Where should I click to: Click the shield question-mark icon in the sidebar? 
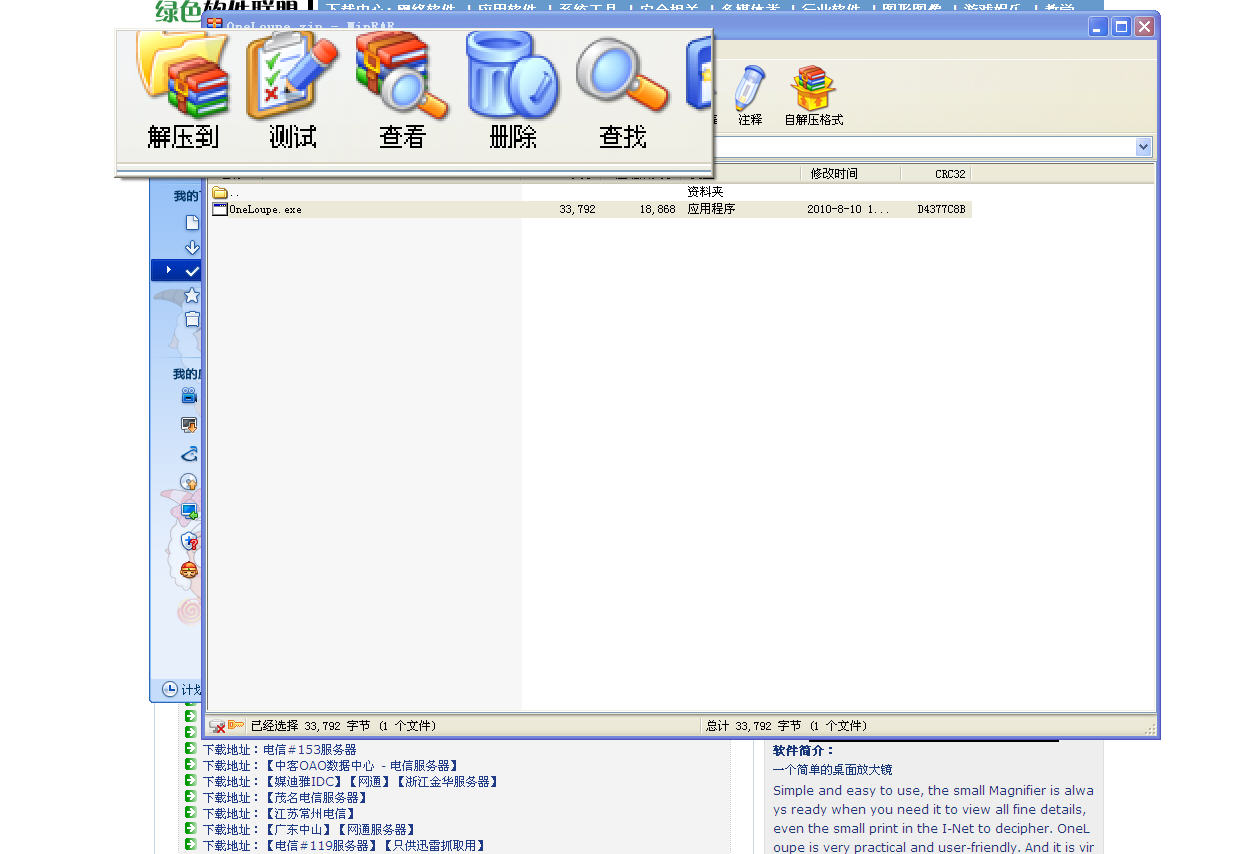[x=190, y=541]
